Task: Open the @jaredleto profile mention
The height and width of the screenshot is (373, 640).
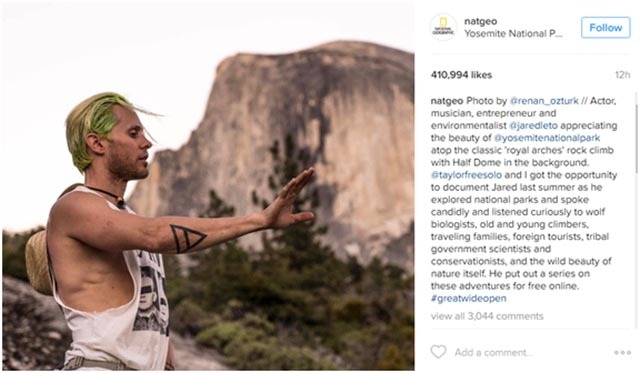Action: [x=533, y=126]
